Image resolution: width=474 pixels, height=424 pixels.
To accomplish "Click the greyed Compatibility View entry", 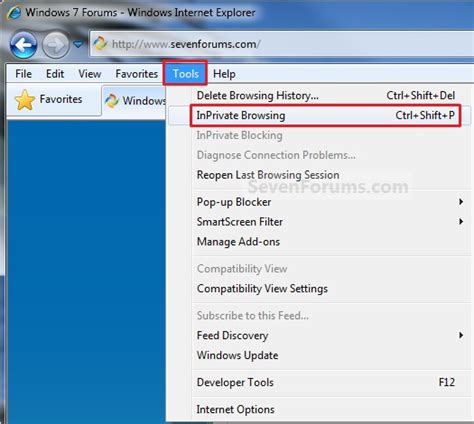I will 320,269.
